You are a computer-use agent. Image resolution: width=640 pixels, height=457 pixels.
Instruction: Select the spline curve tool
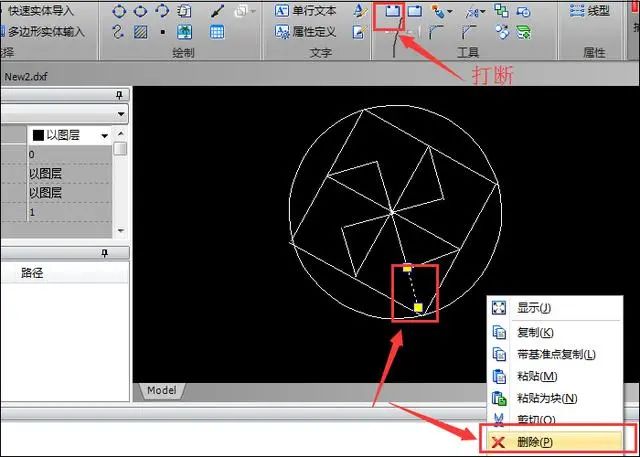118,32
